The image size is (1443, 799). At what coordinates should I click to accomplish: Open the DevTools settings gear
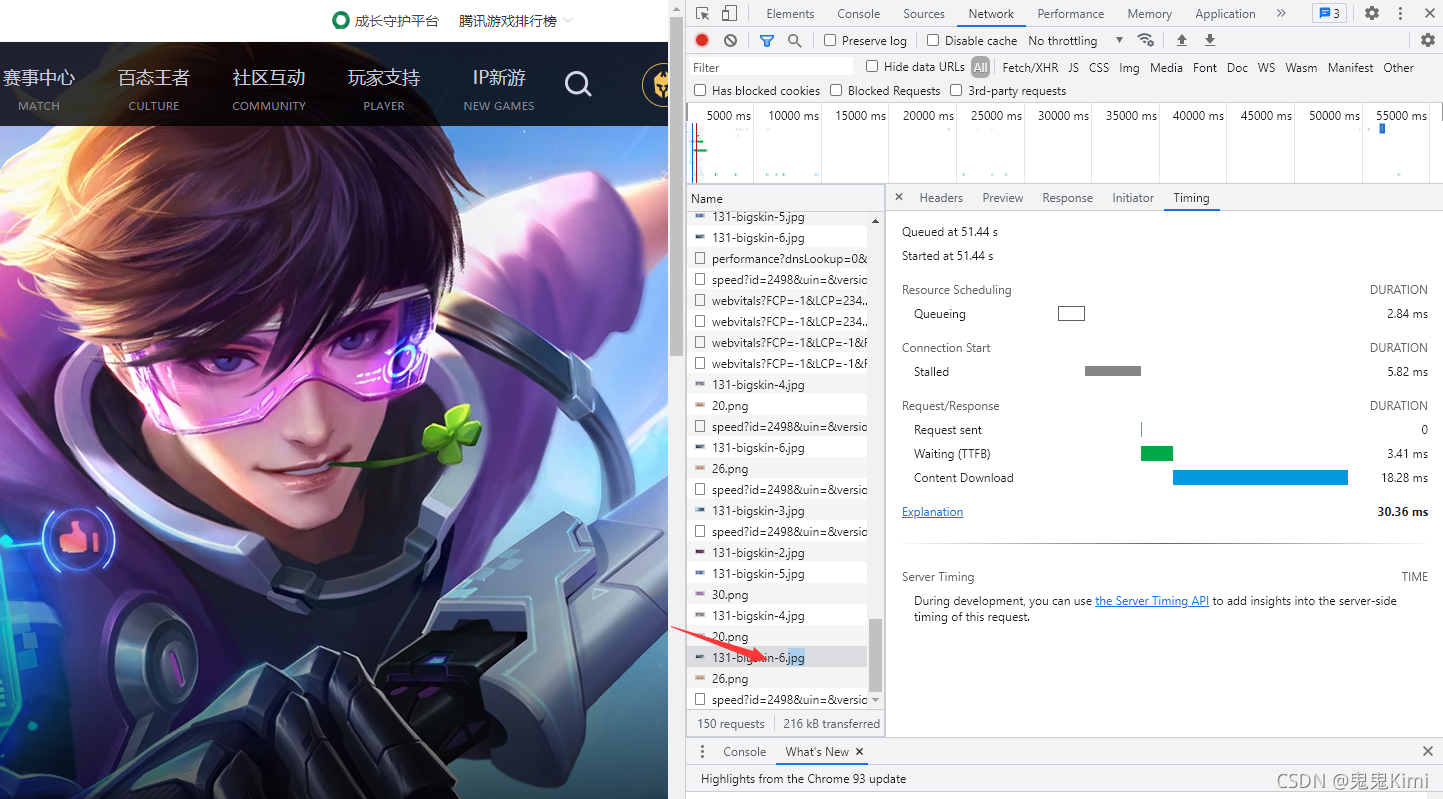click(x=1372, y=14)
